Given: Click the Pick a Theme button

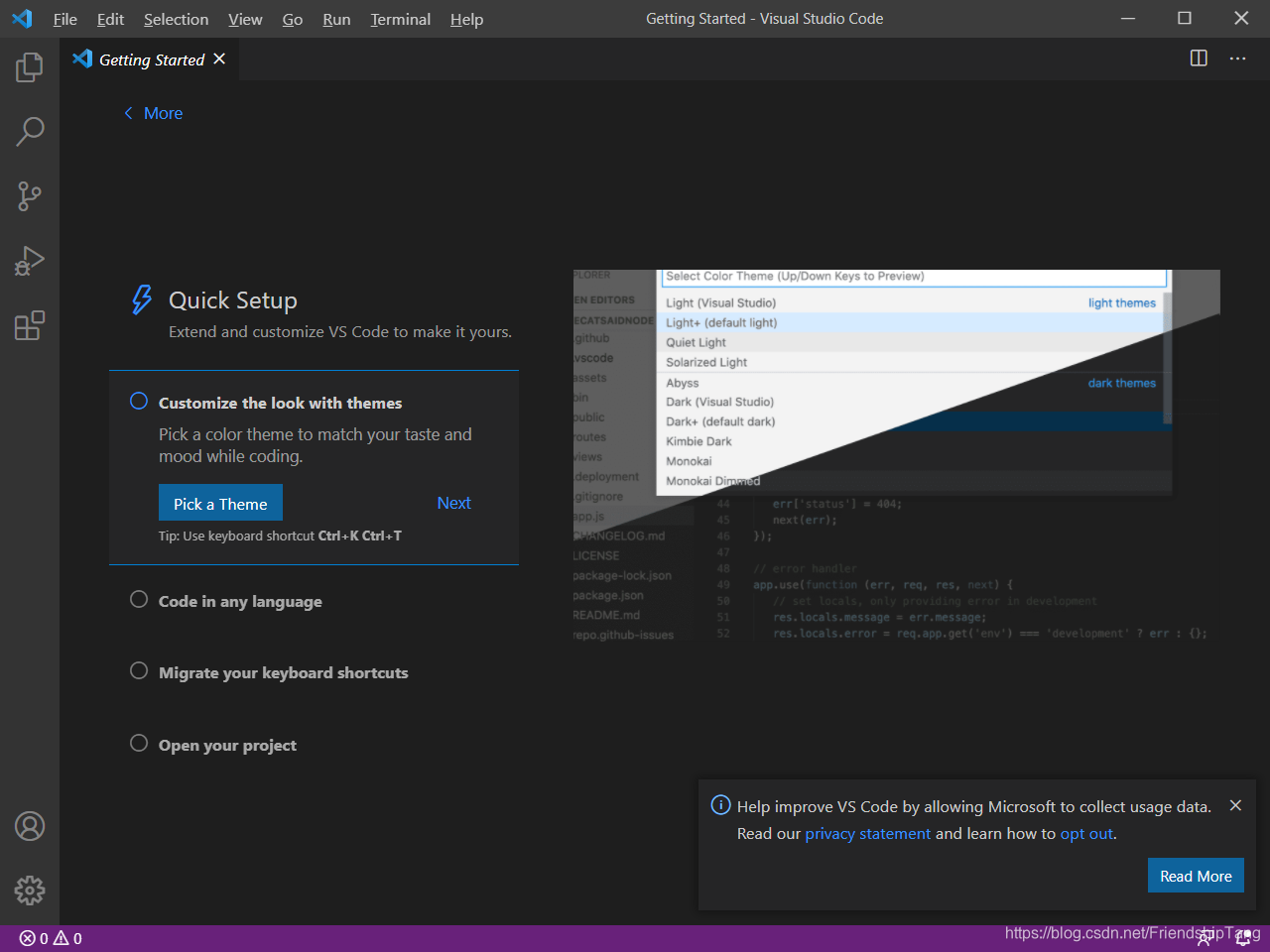Looking at the screenshot, I should 220,503.
